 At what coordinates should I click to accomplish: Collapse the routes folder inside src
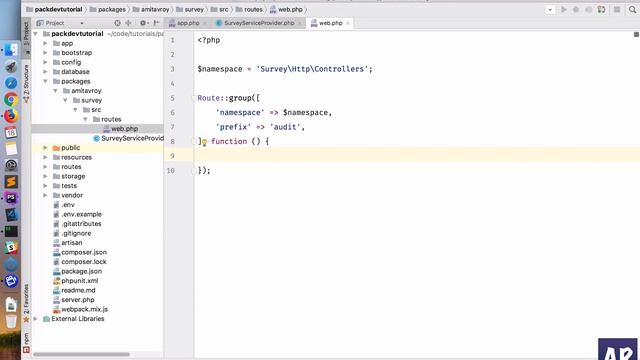(x=85, y=119)
